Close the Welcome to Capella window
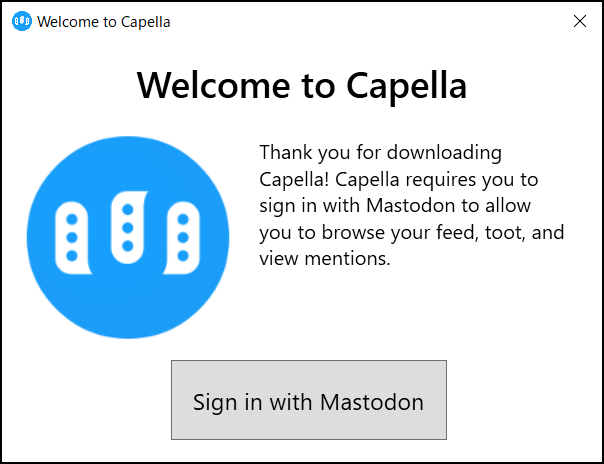This screenshot has height=464, width=604. tap(580, 21)
